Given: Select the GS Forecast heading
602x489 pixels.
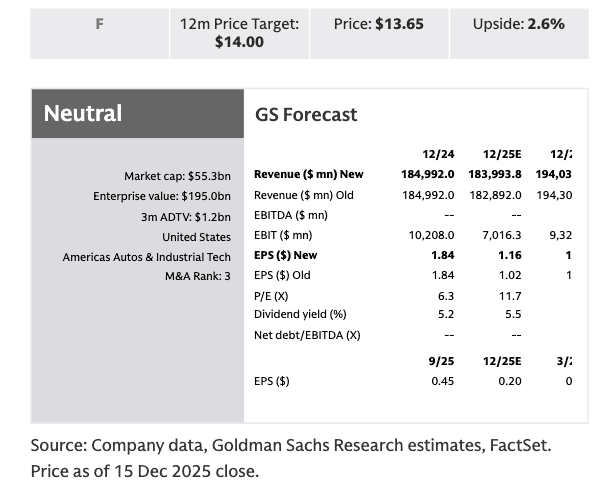Looking at the screenshot, I should pos(306,114).
